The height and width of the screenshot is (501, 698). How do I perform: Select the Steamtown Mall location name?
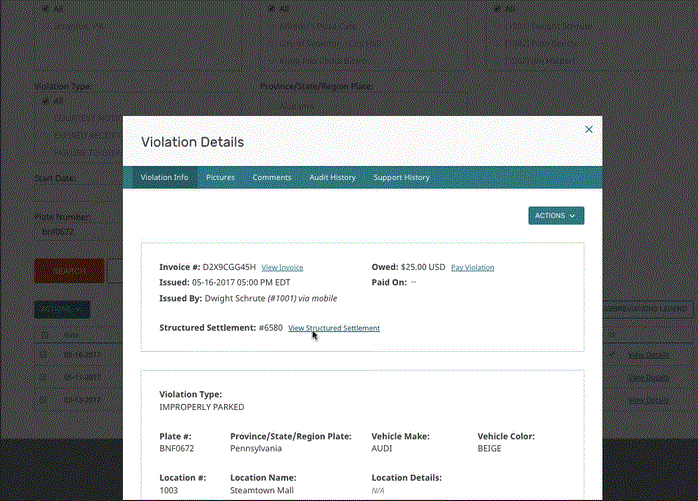262,490
